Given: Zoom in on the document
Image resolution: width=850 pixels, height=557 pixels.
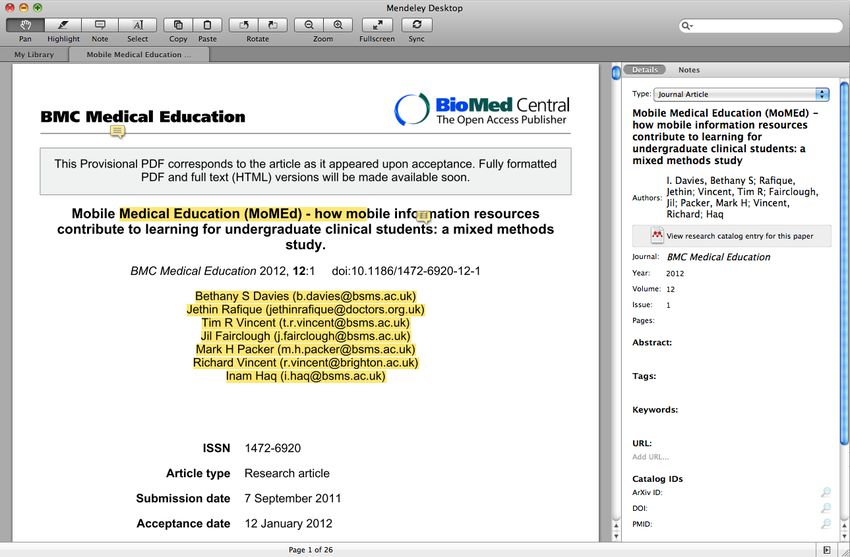Looking at the screenshot, I should 338,25.
